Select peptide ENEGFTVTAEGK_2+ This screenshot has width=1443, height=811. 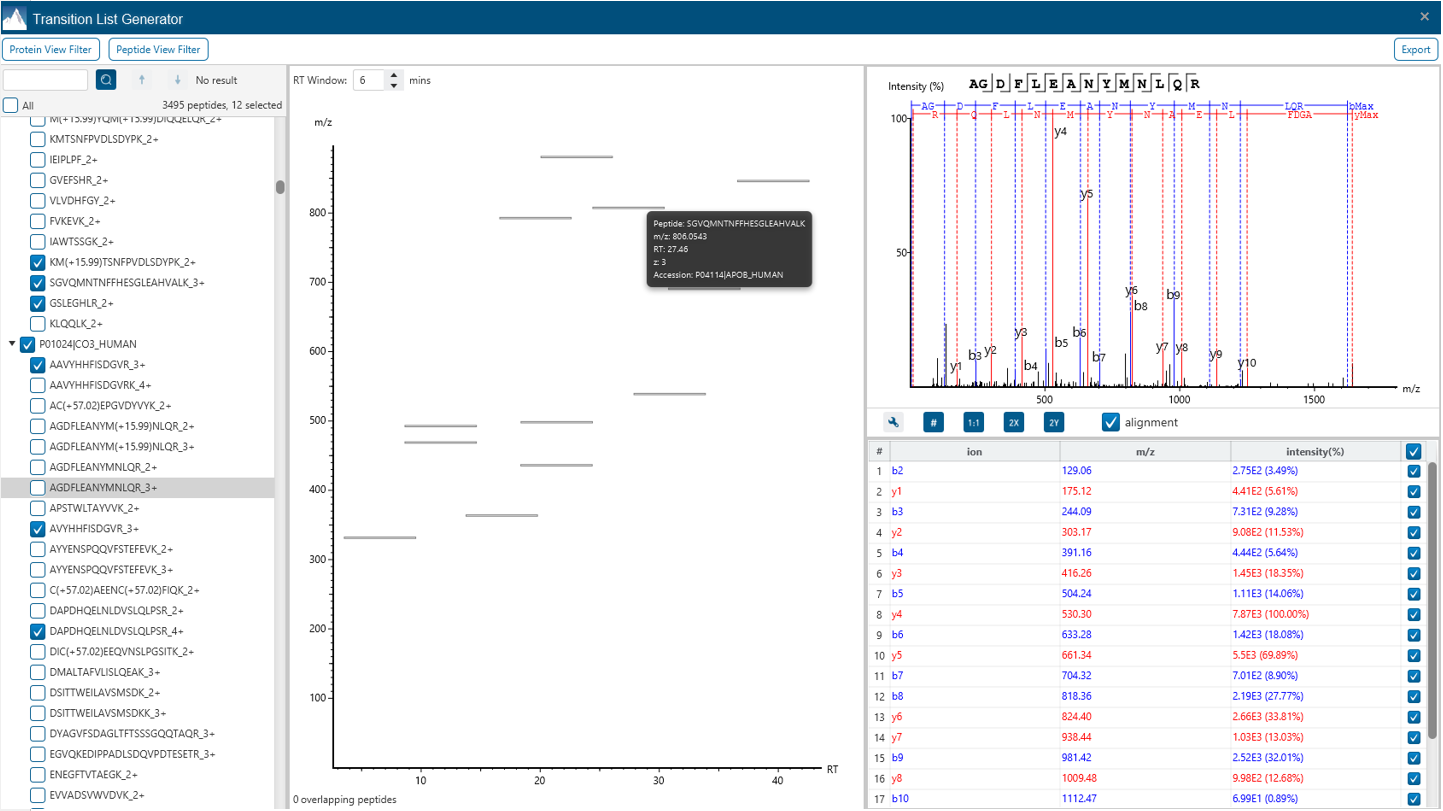click(93, 774)
